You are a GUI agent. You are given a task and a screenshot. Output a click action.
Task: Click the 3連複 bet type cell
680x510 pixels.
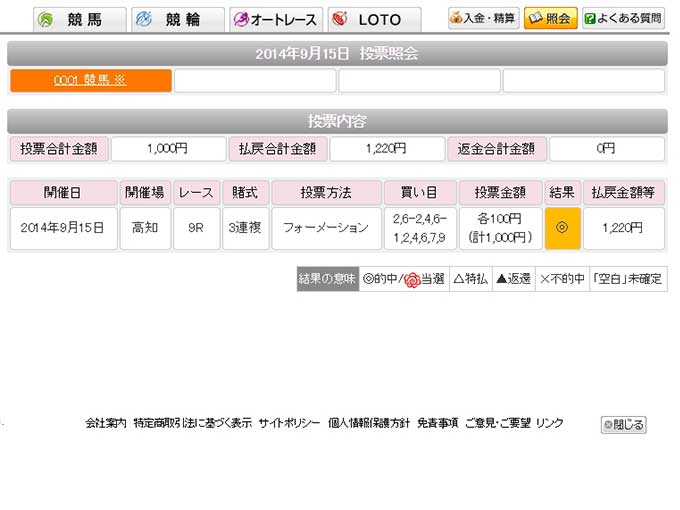pos(245,228)
